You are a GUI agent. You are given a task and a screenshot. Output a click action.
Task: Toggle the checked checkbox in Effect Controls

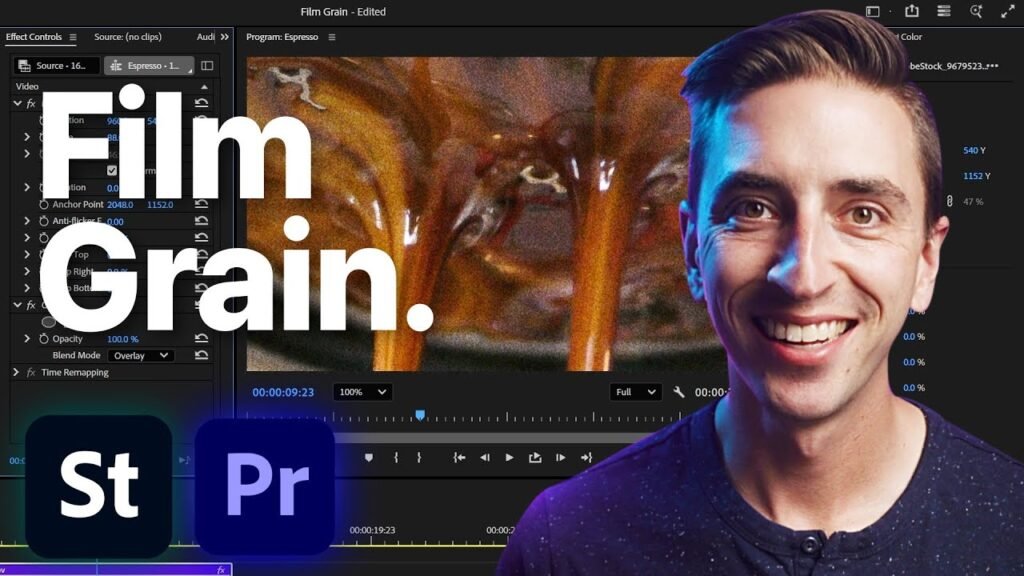pos(112,170)
